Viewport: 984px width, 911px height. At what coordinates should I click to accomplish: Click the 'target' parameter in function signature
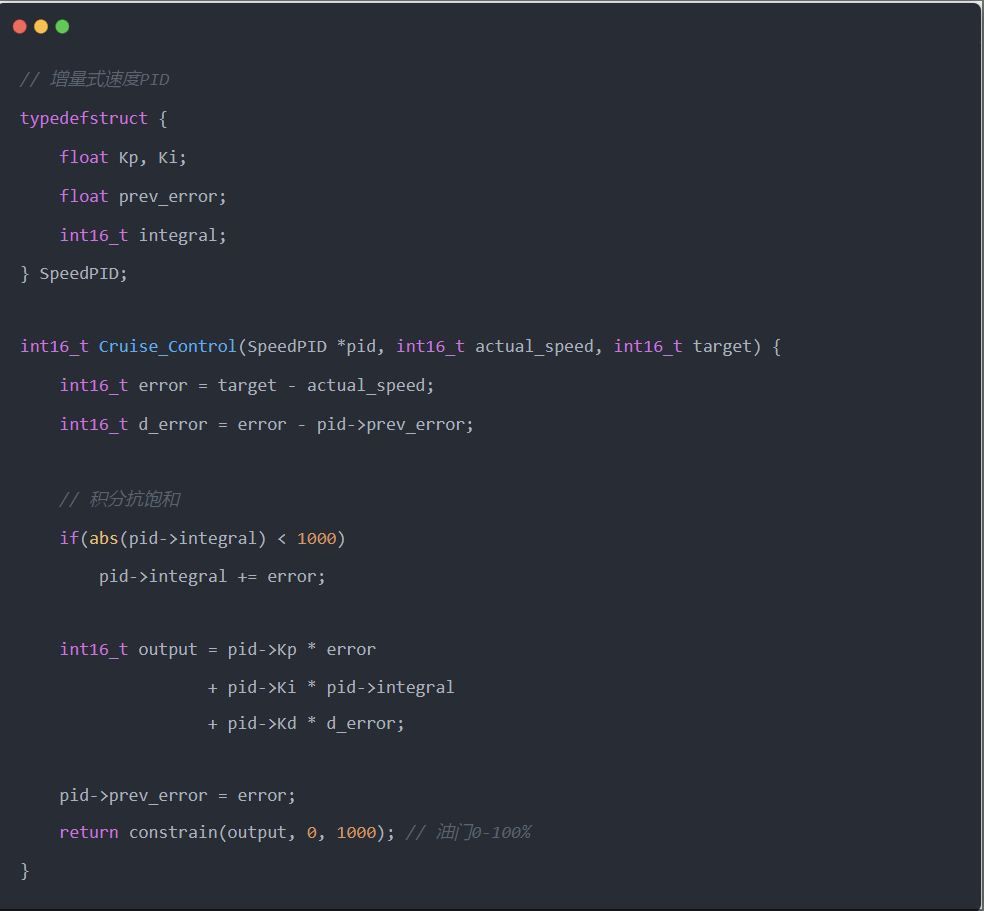(x=722, y=346)
